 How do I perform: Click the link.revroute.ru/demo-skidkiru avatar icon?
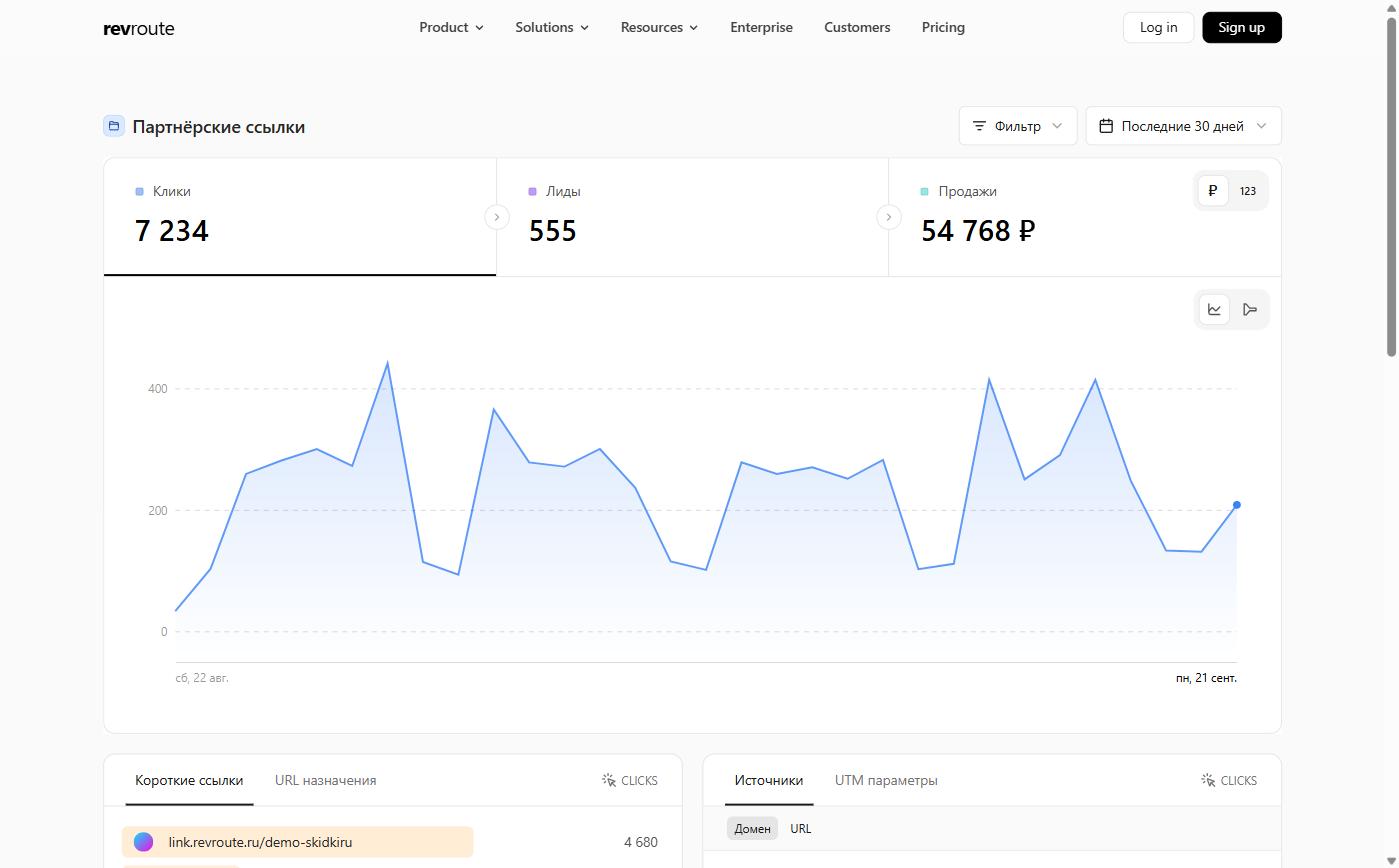144,842
